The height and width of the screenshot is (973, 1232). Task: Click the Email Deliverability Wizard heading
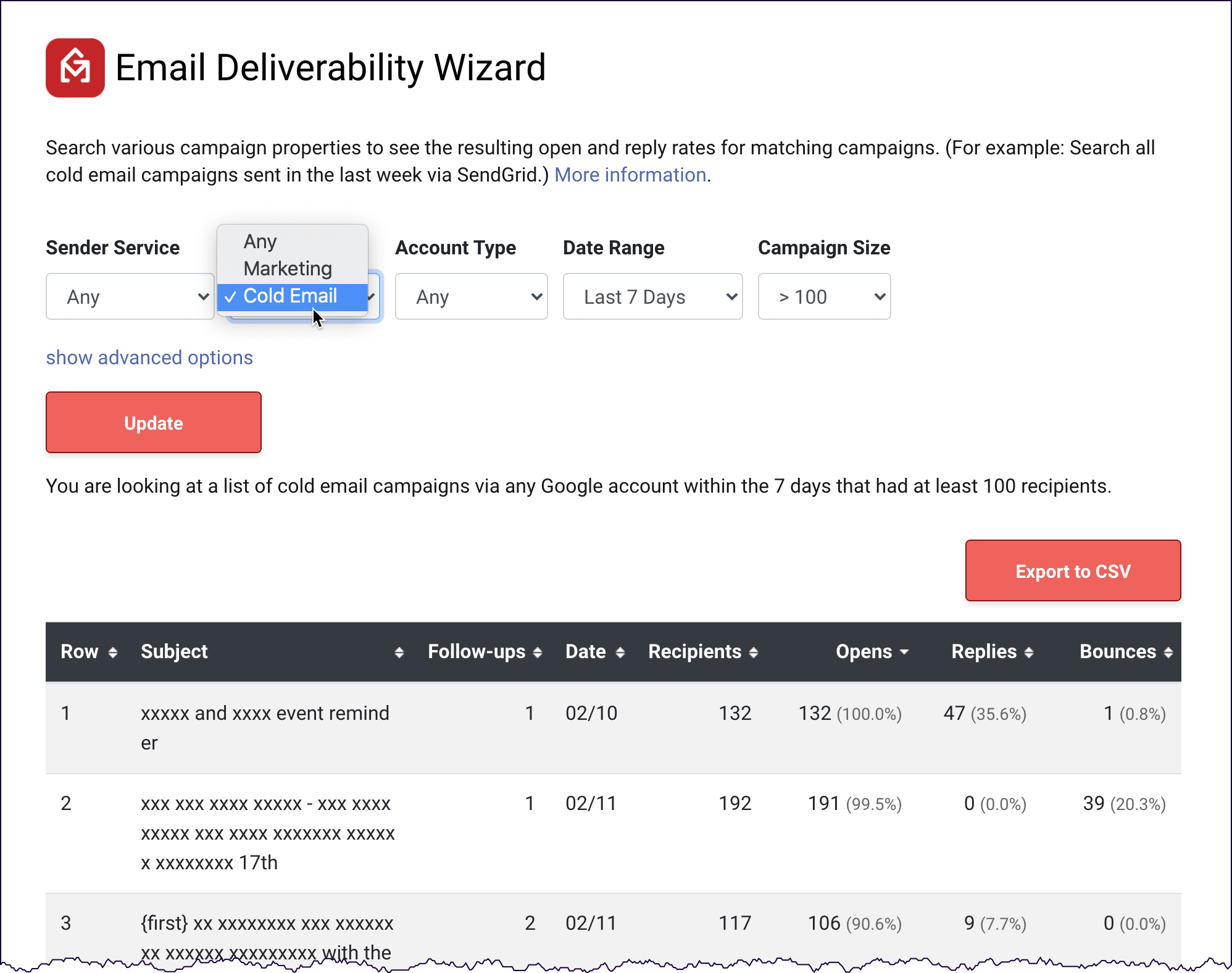coord(331,68)
